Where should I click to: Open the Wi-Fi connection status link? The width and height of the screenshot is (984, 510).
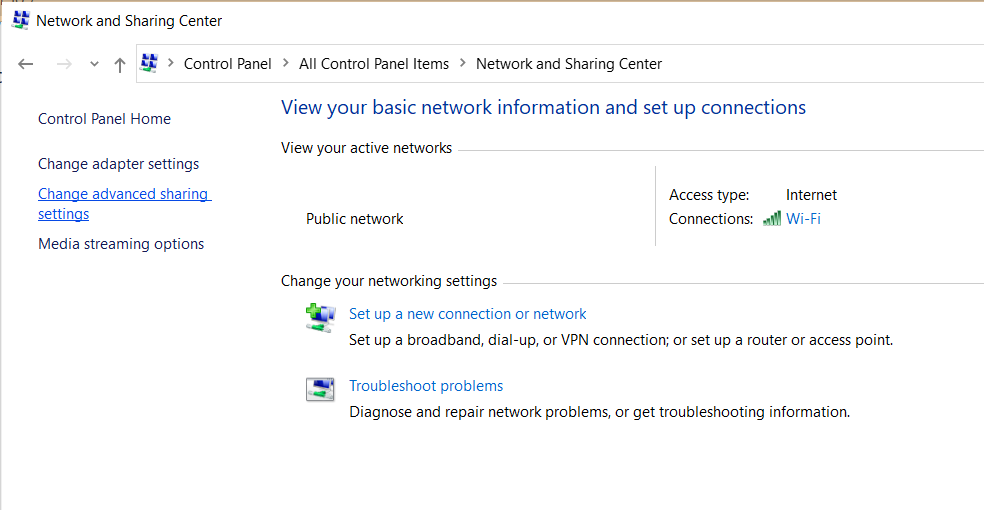click(x=803, y=219)
